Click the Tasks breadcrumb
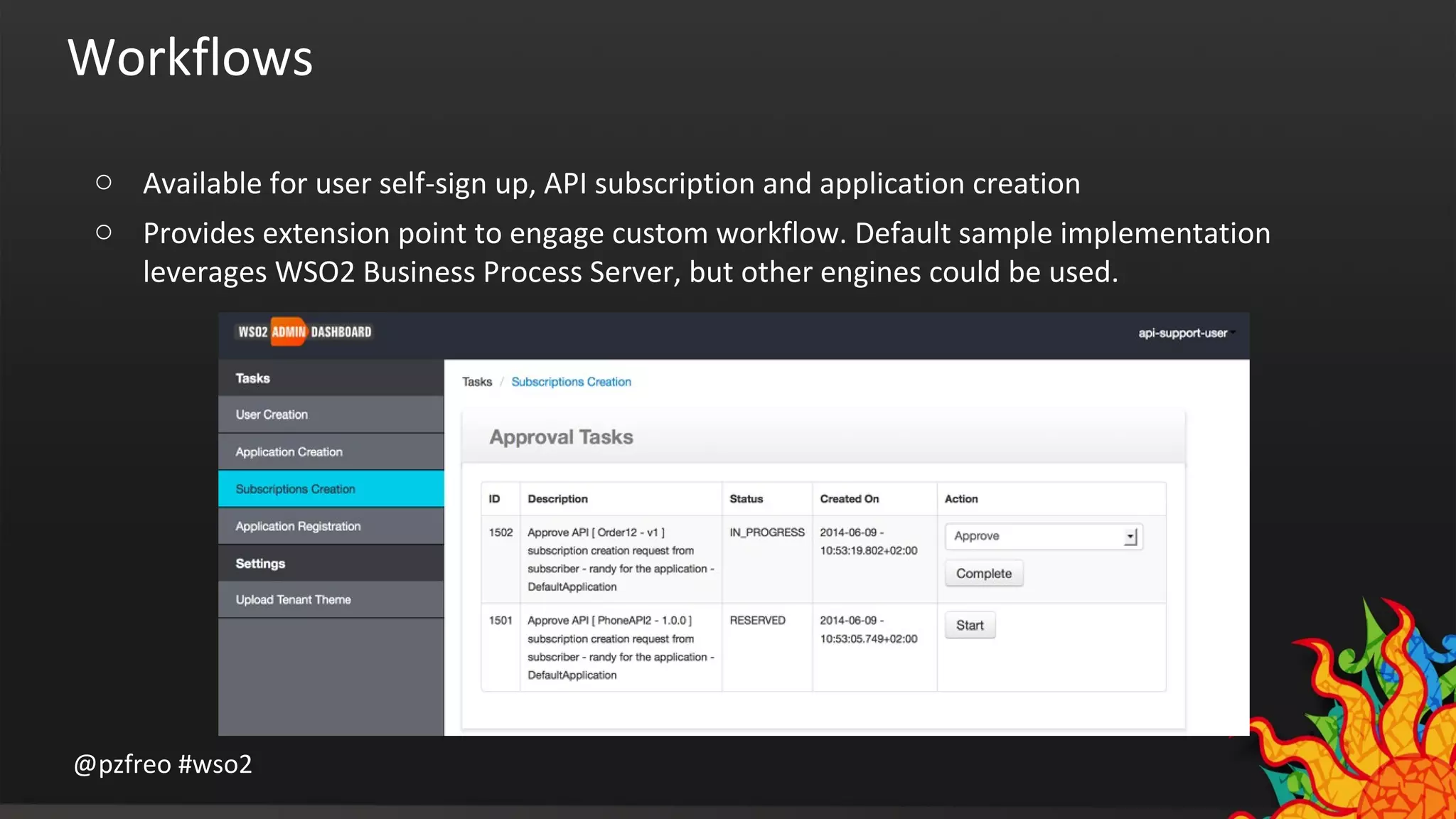The image size is (1456, 819). click(x=477, y=382)
